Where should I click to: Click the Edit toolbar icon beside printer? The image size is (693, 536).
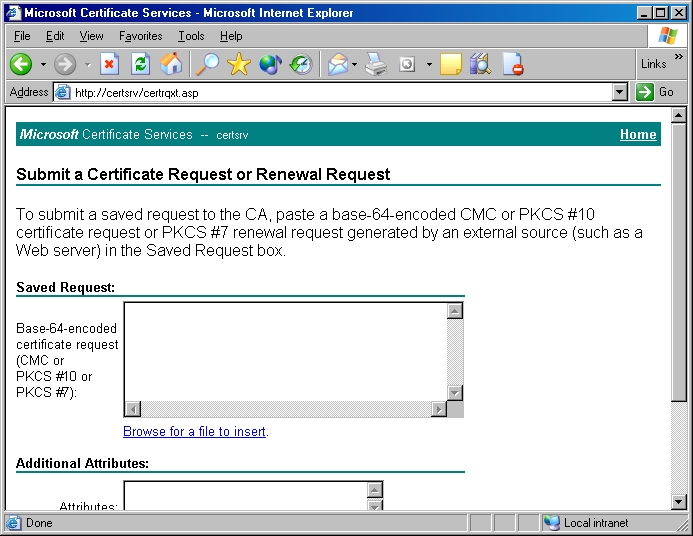point(407,65)
